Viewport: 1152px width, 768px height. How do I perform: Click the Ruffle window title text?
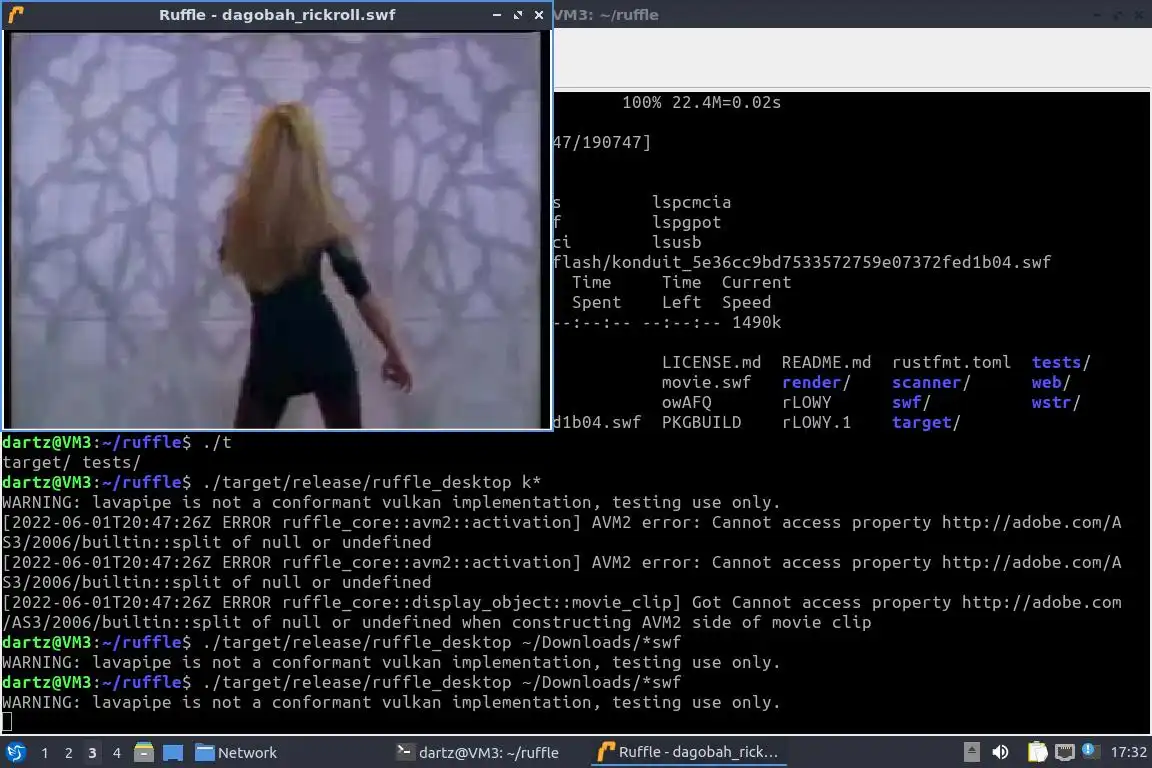pyautogui.click(x=277, y=15)
